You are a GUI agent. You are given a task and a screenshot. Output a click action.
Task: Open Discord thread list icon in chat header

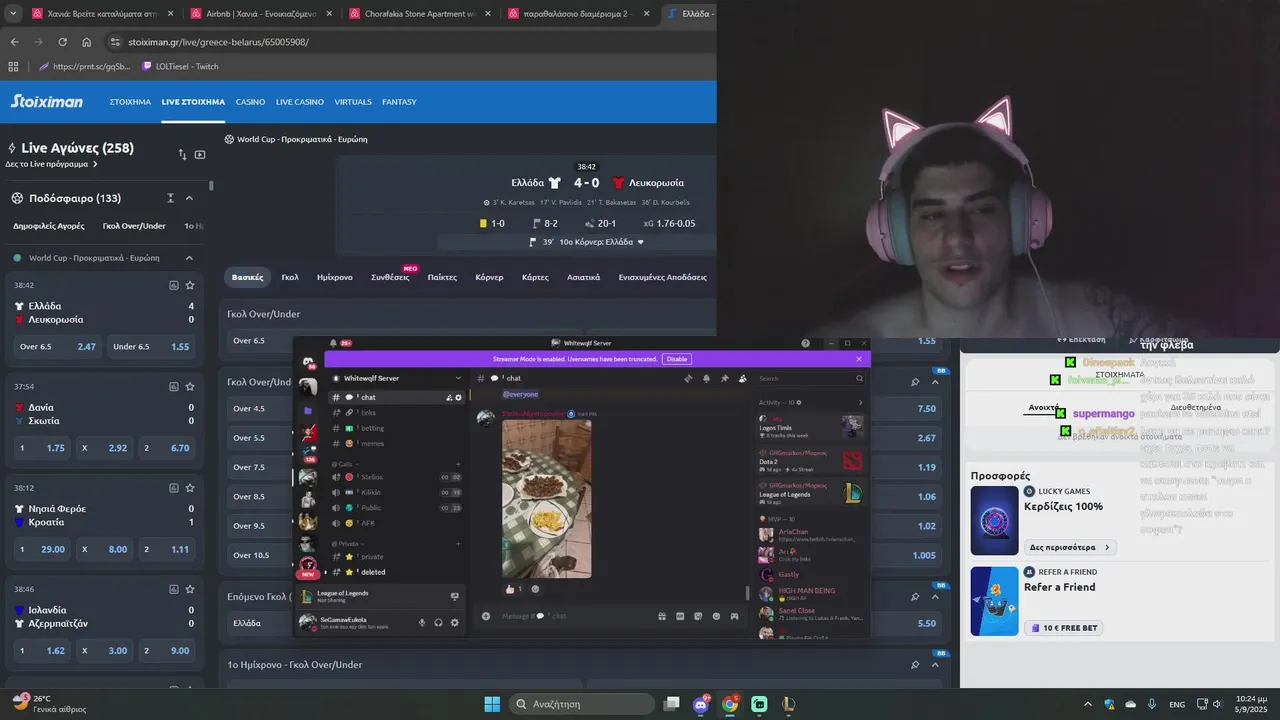coord(688,378)
